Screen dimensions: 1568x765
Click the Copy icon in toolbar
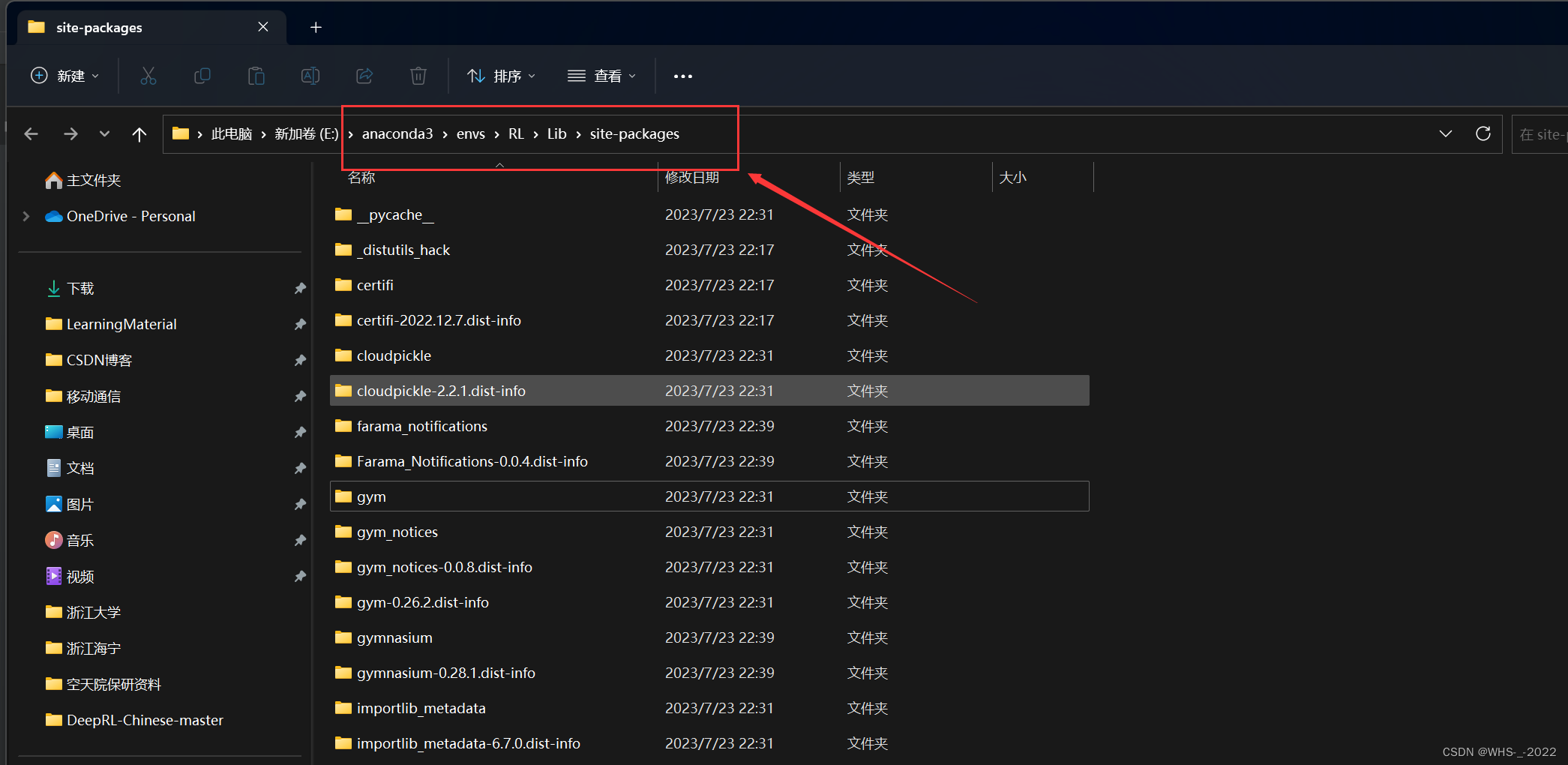pos(202,76)
